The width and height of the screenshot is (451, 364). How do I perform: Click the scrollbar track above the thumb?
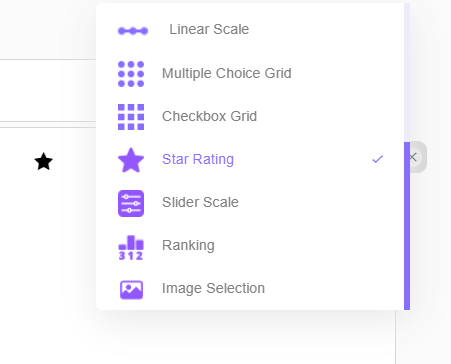(407, 73)
